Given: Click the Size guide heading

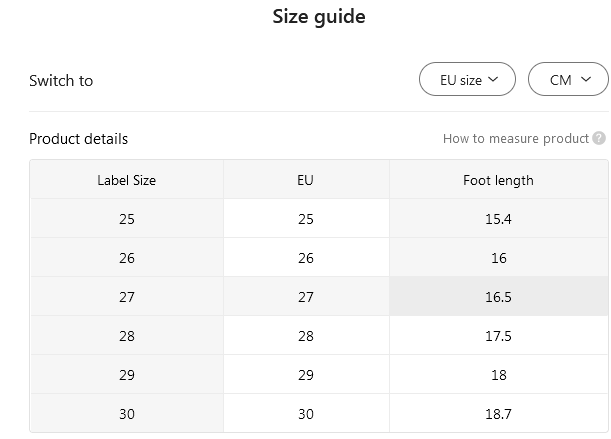Looking at the screenshot, I should click(319, 17).
